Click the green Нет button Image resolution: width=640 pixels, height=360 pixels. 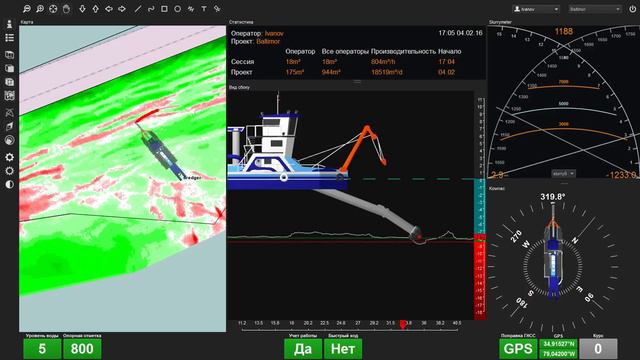coord(343,349)
